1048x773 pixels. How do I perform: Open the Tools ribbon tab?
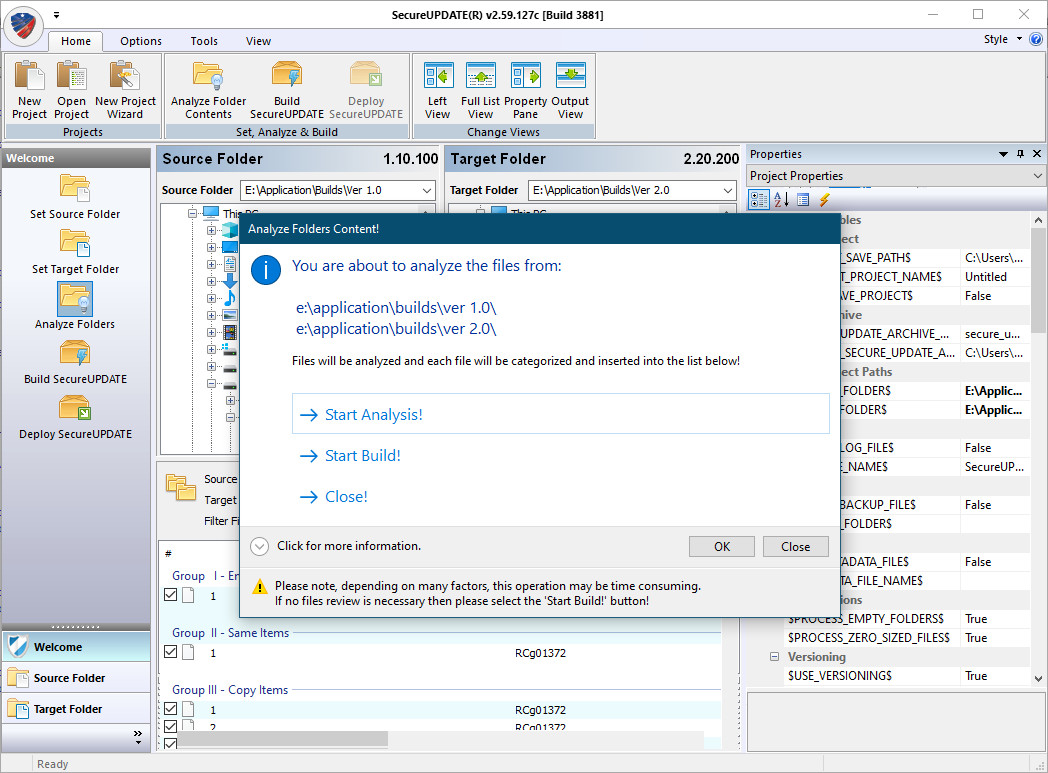[204, 41]
